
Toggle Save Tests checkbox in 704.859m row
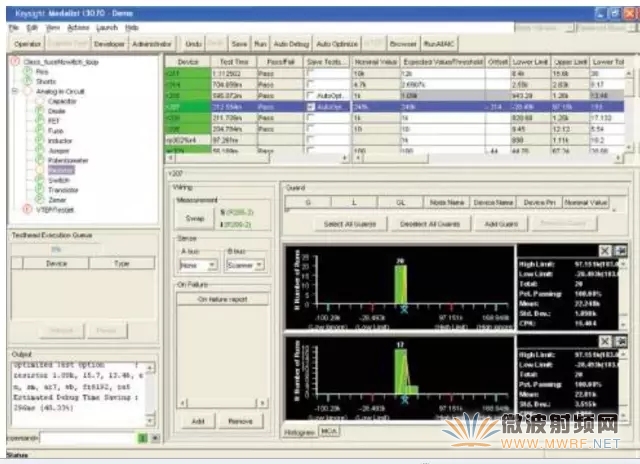coord(311,84)
